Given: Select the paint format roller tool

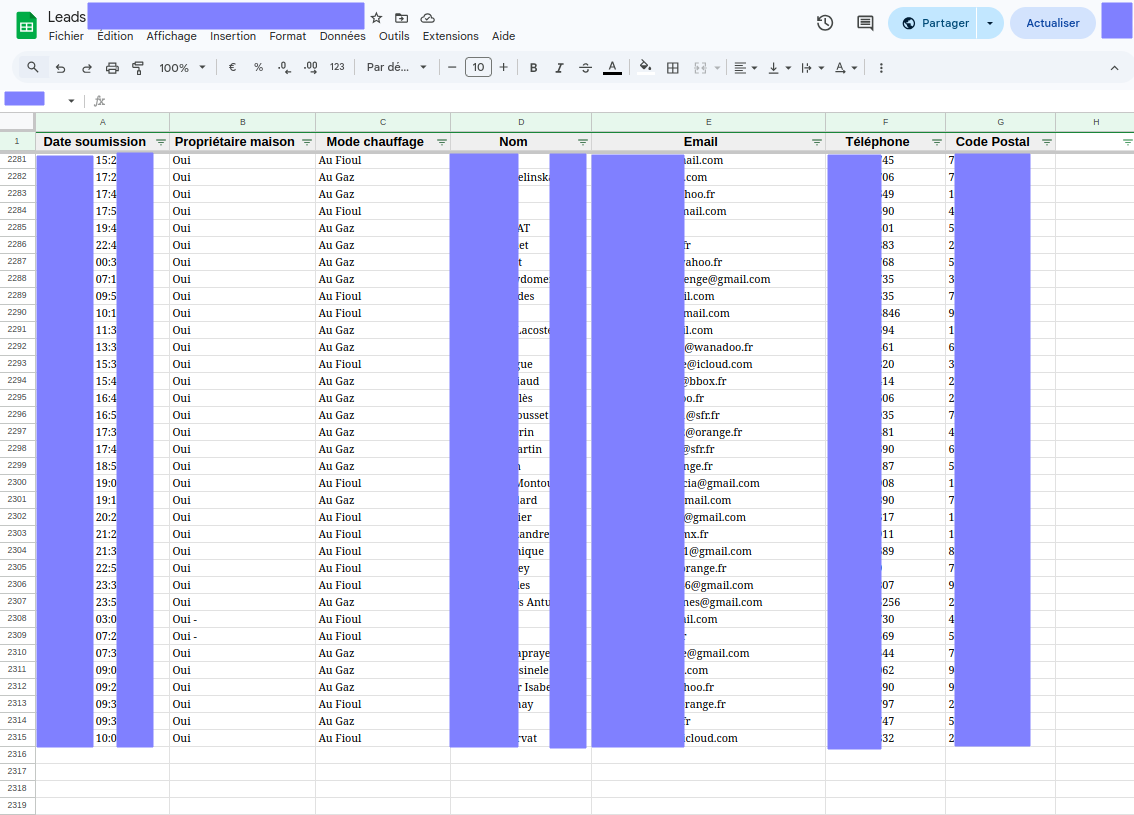Looking at the screenshot, I should (x=137, y=68).
